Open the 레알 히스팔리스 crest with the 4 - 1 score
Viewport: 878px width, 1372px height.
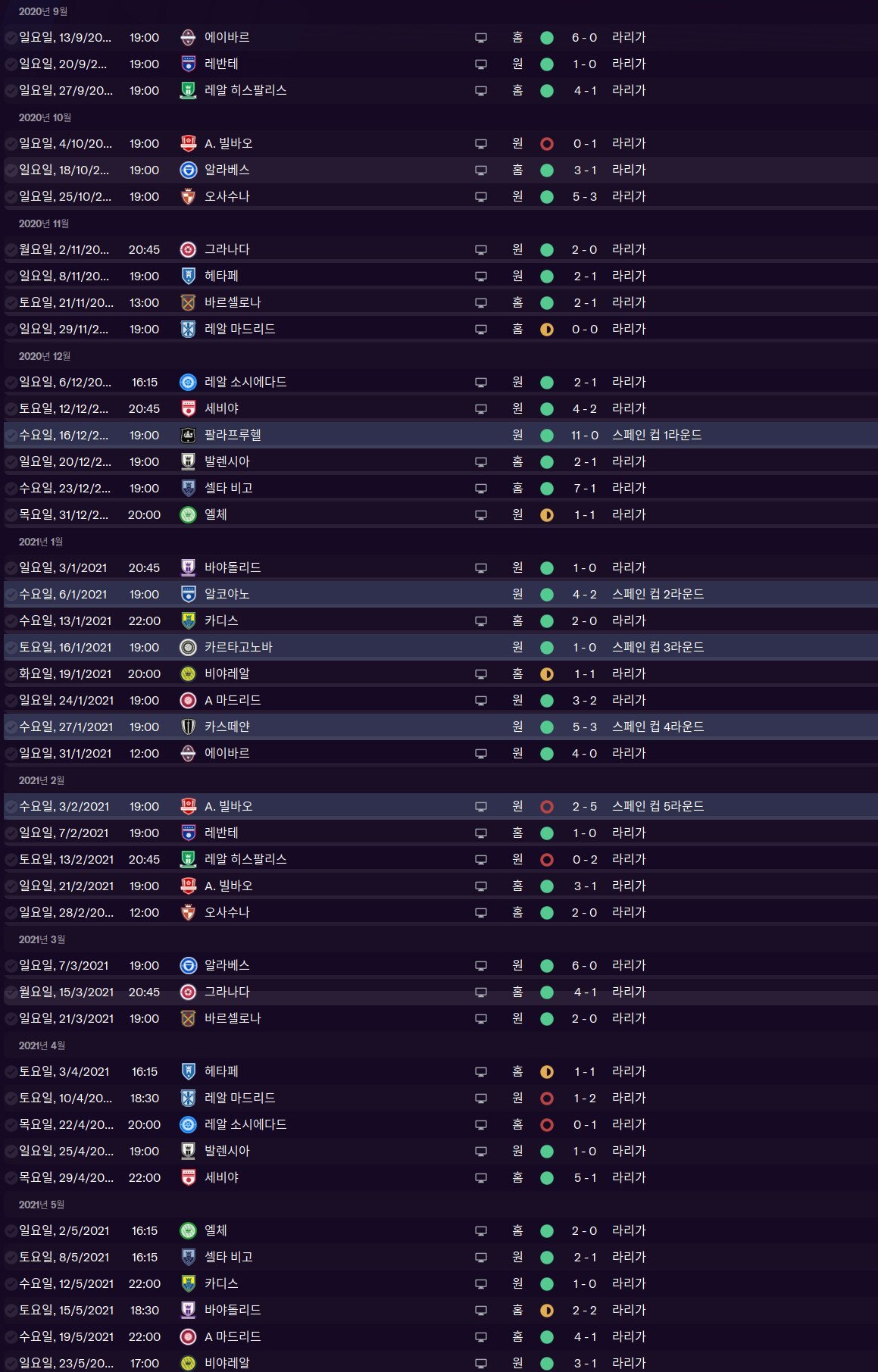click(x=188, y=90)
